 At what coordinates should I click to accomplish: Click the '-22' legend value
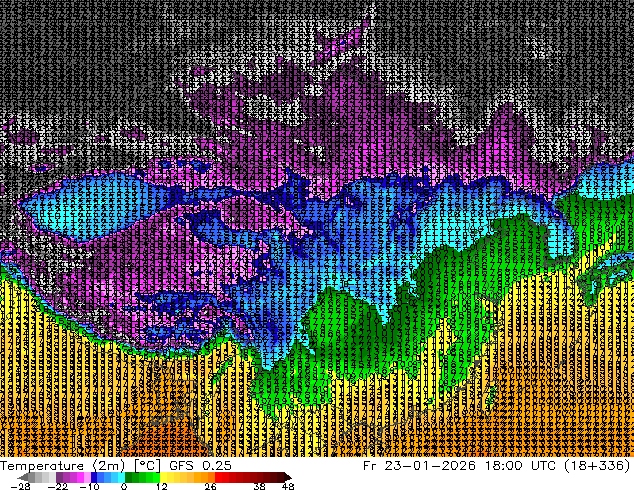coord(58,486)
